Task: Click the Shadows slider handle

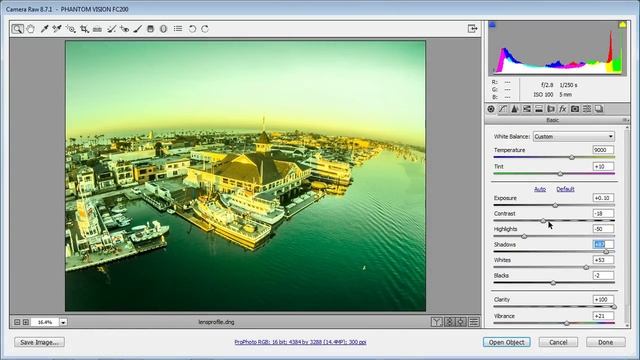Action: [x=606, y=252]
